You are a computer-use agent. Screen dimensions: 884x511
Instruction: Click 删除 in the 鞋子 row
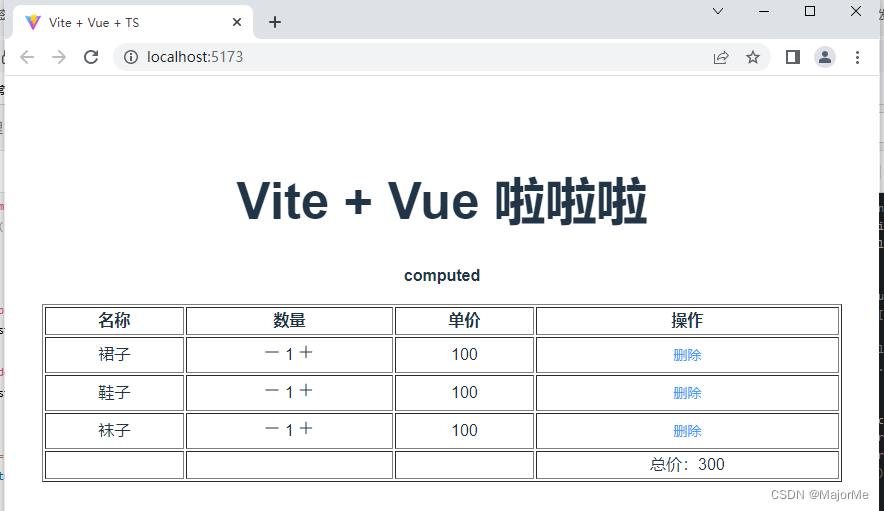[x=687, y=393]
